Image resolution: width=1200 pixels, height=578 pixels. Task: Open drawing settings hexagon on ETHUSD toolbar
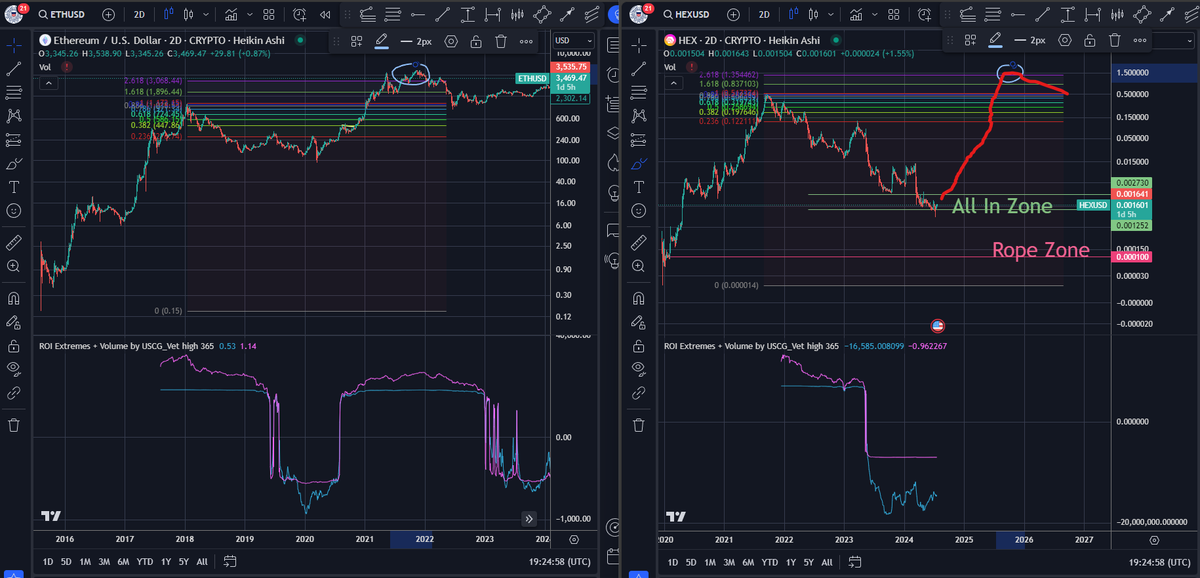coord(452,41)
